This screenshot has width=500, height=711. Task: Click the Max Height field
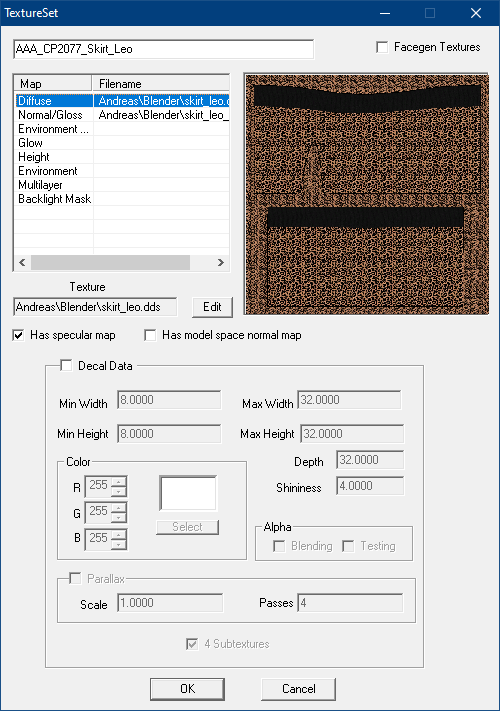point(351,434)
